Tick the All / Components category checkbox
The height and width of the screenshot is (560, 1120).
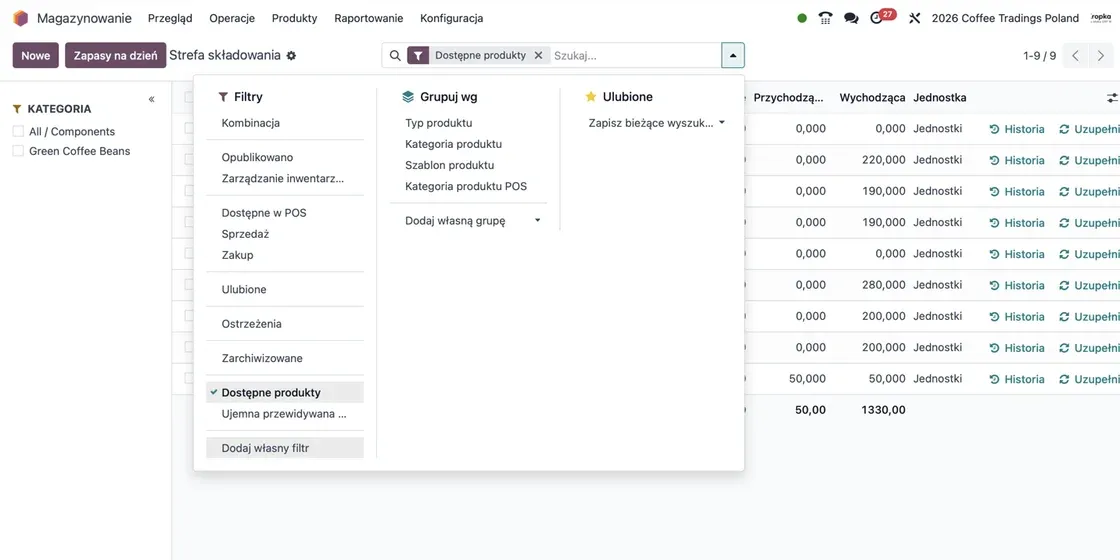[18, 131]
